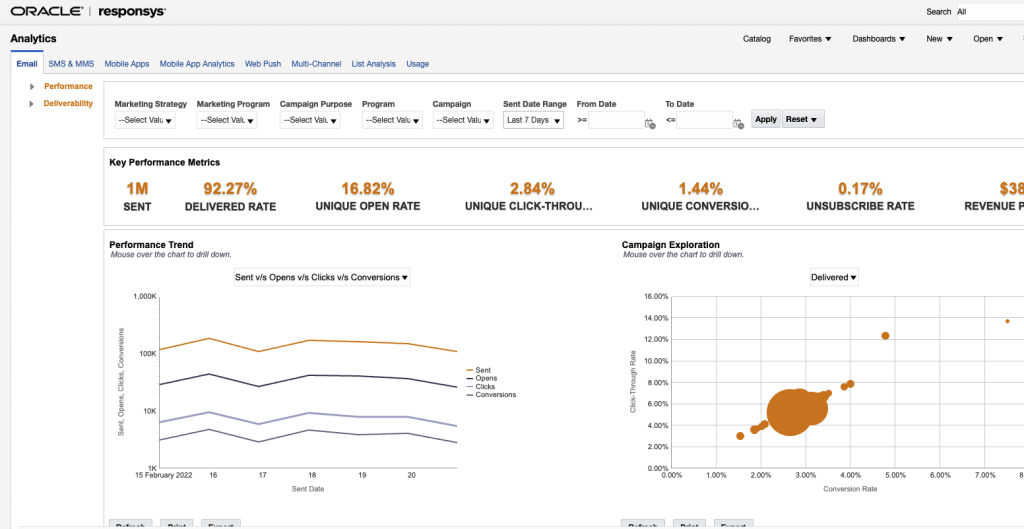Click the Sent legend entry

(x=478, y=370)
